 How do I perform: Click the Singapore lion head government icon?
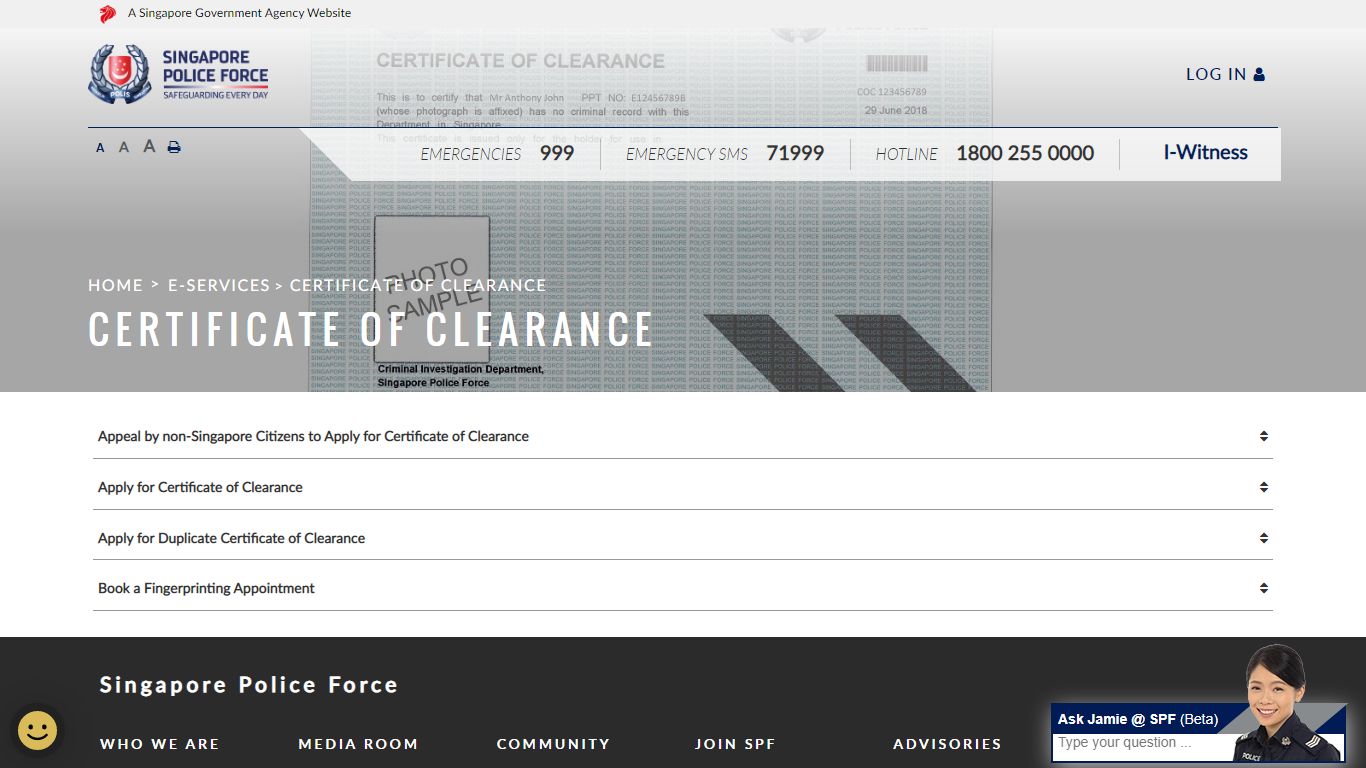(x=108, y=14)
